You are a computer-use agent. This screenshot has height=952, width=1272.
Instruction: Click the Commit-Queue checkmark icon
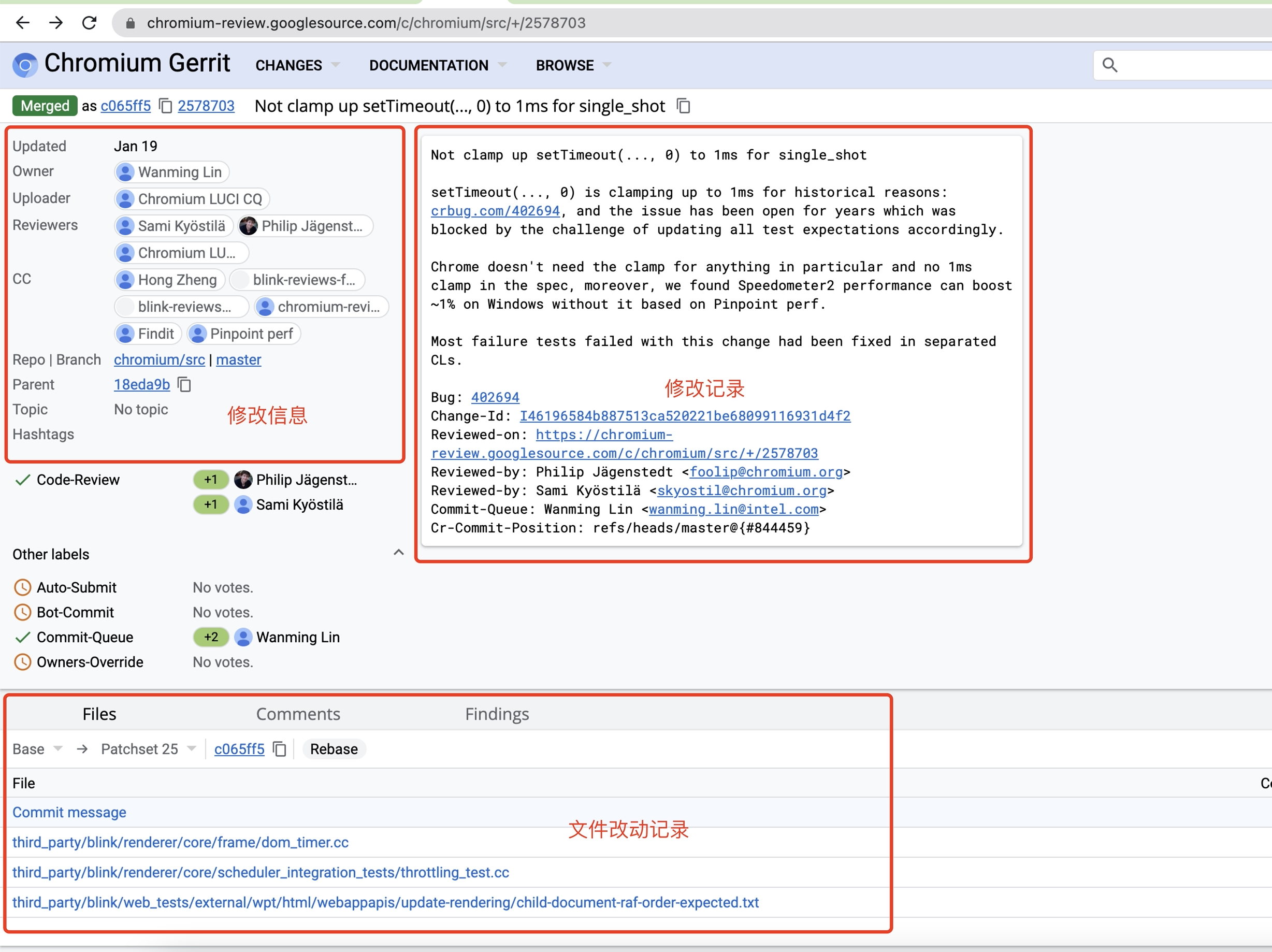(x=22, y=638)
